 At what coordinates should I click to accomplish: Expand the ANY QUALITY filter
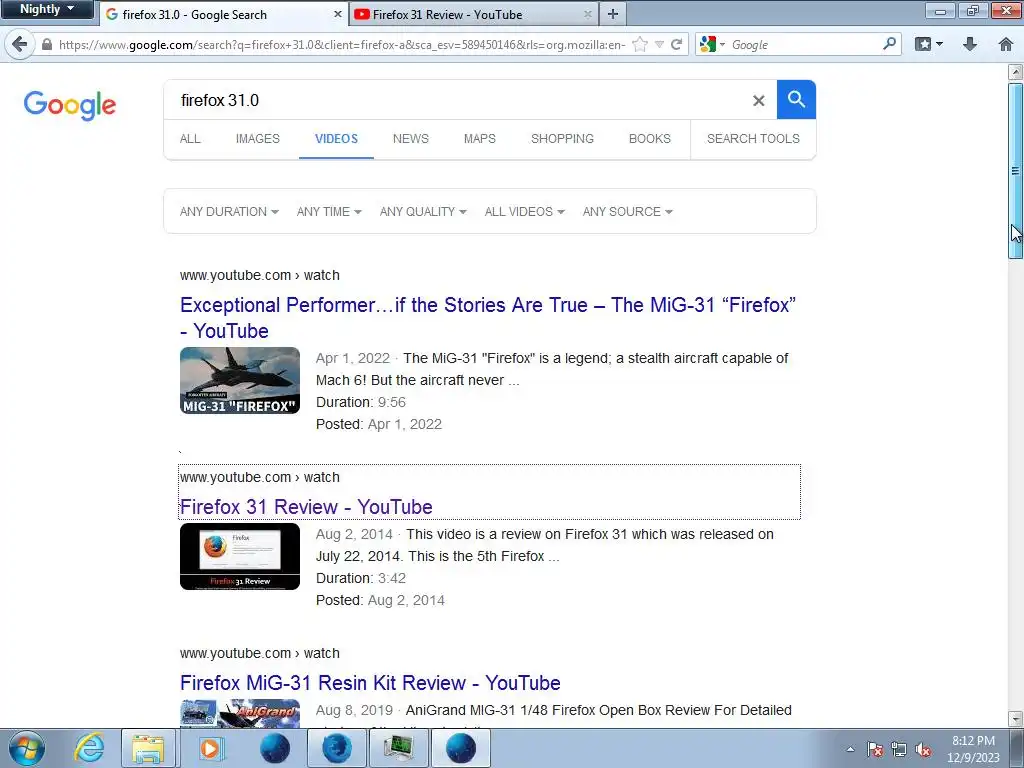423,212
